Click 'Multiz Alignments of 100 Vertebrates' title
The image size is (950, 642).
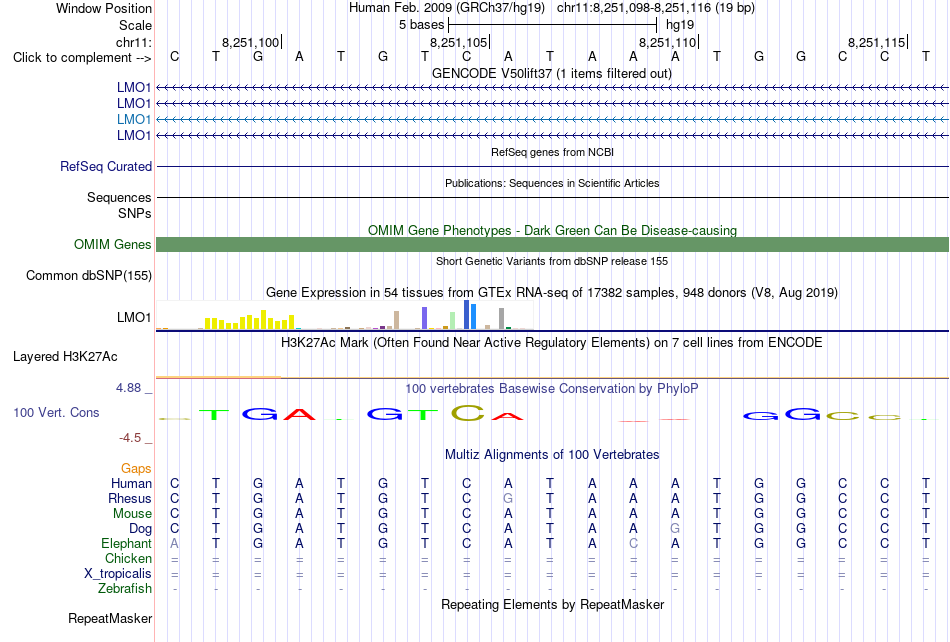click(x=552, y=455)
